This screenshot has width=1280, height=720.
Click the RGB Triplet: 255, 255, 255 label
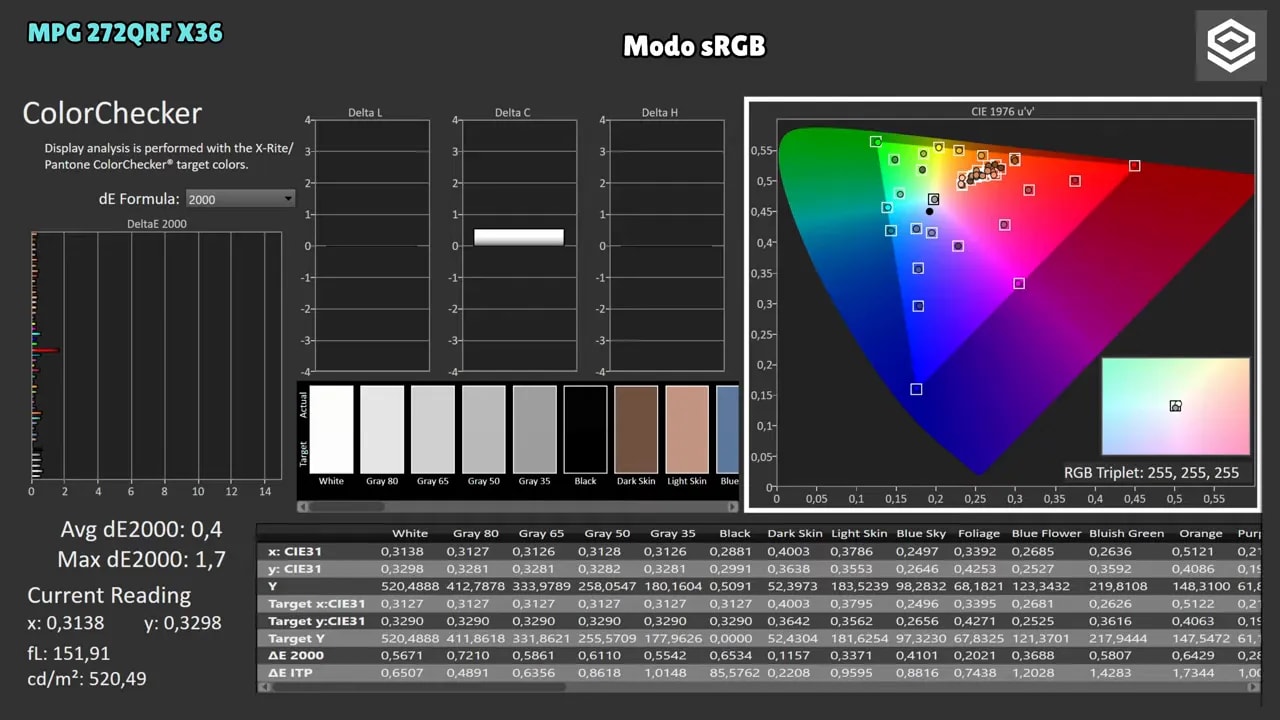tap(1151, 473)
